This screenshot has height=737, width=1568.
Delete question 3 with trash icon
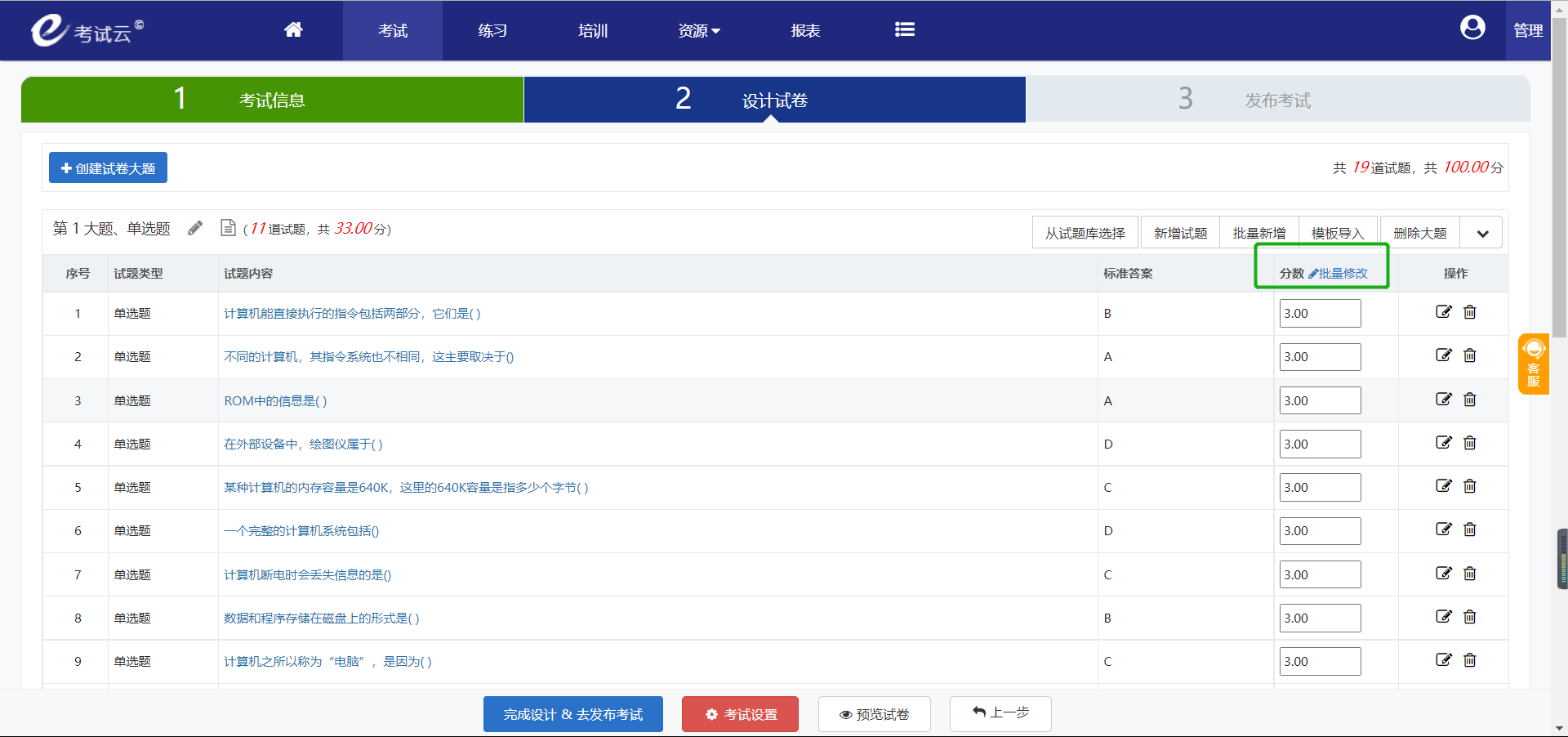pyautogui.click(x=1470, y=399)
